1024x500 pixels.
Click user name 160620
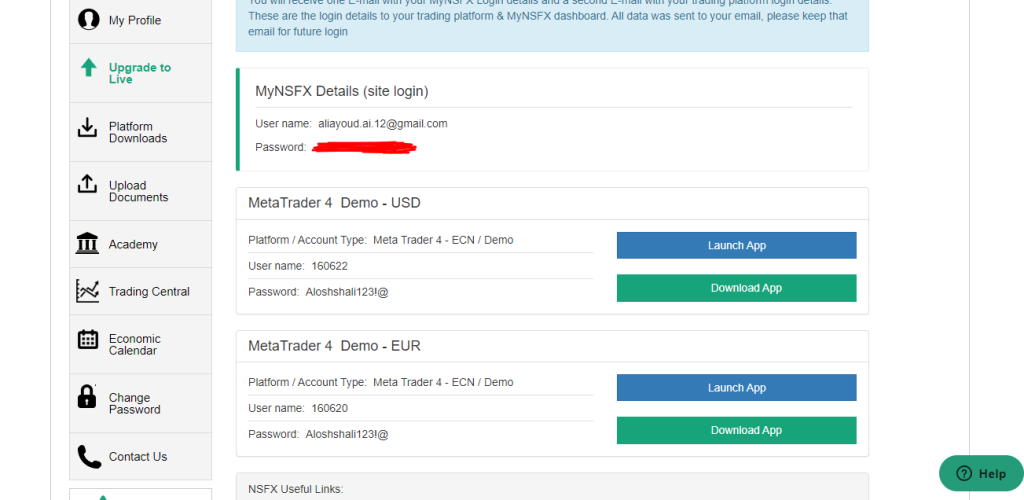coord(330,409)
